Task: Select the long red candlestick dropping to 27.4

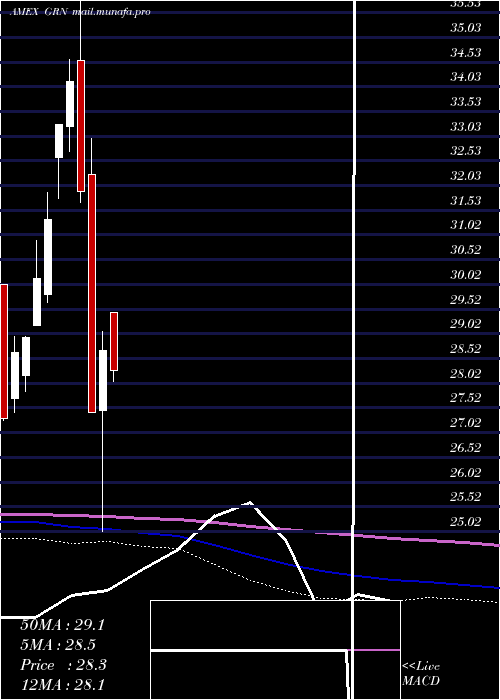Action: click(x=92, y=293)
